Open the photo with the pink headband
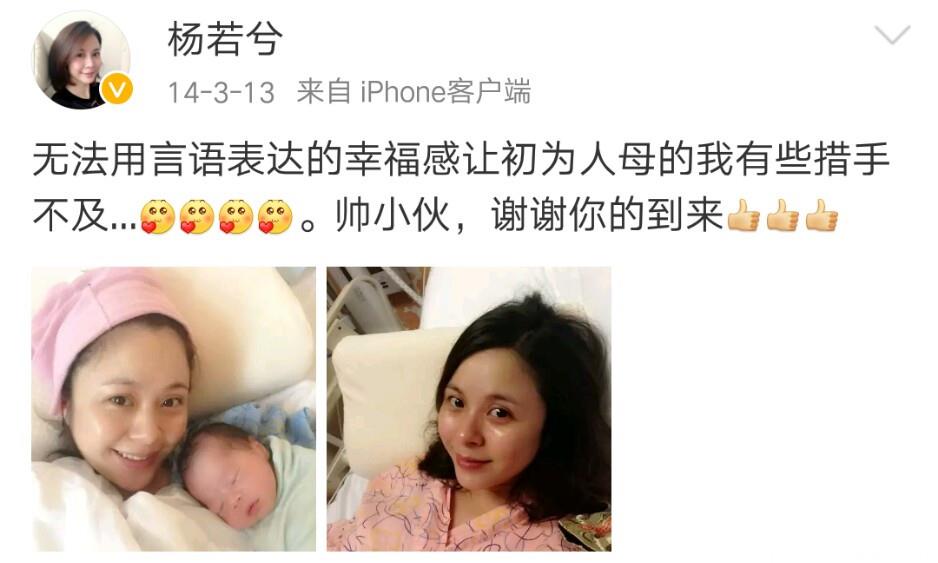 click(x=173, y=409)
